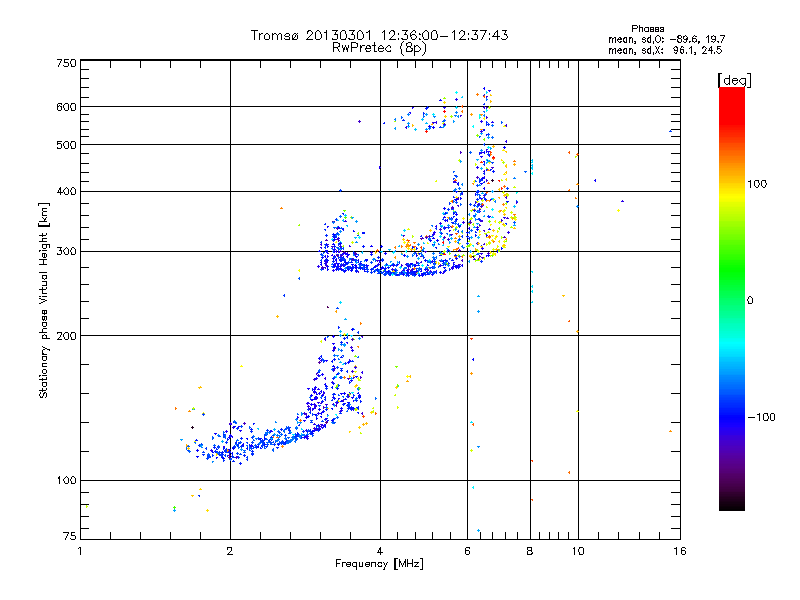This screenshot has height=600, width=800.
Task: Click the 'mean, sd,X: 96.1, 24.5' text
Action: [665, 50]
